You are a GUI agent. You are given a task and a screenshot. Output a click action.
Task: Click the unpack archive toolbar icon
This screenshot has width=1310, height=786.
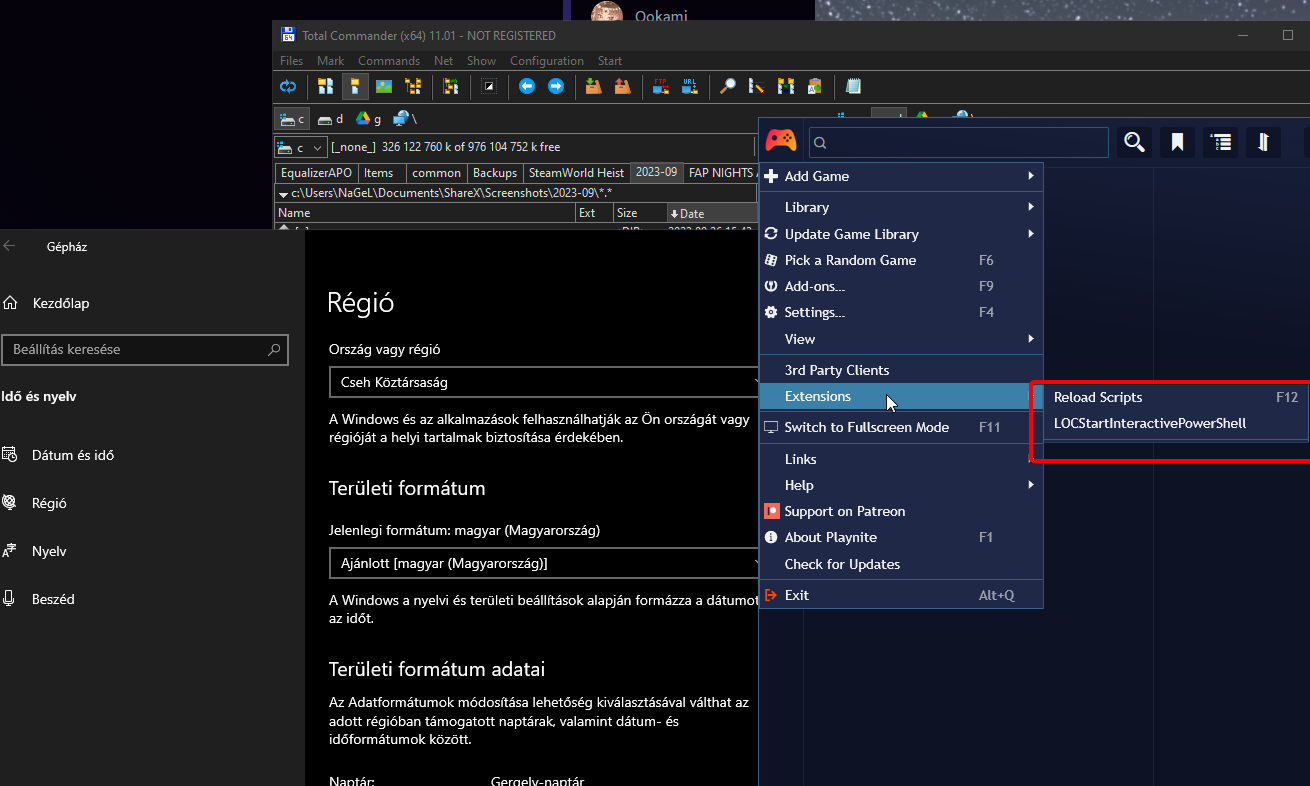tap(620, 87)
